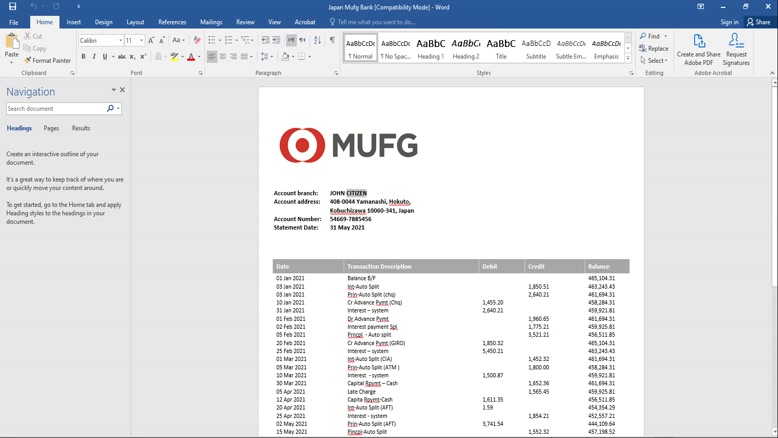Image resolution: width=778 pixels, height=438 pixels.
Task: Toggle show paragraph marks (pilcrow)
Action: point(332,40)
